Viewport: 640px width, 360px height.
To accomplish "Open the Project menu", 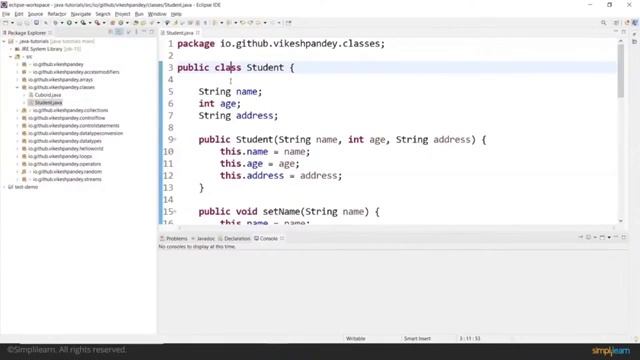I will (x=122, y=14).
